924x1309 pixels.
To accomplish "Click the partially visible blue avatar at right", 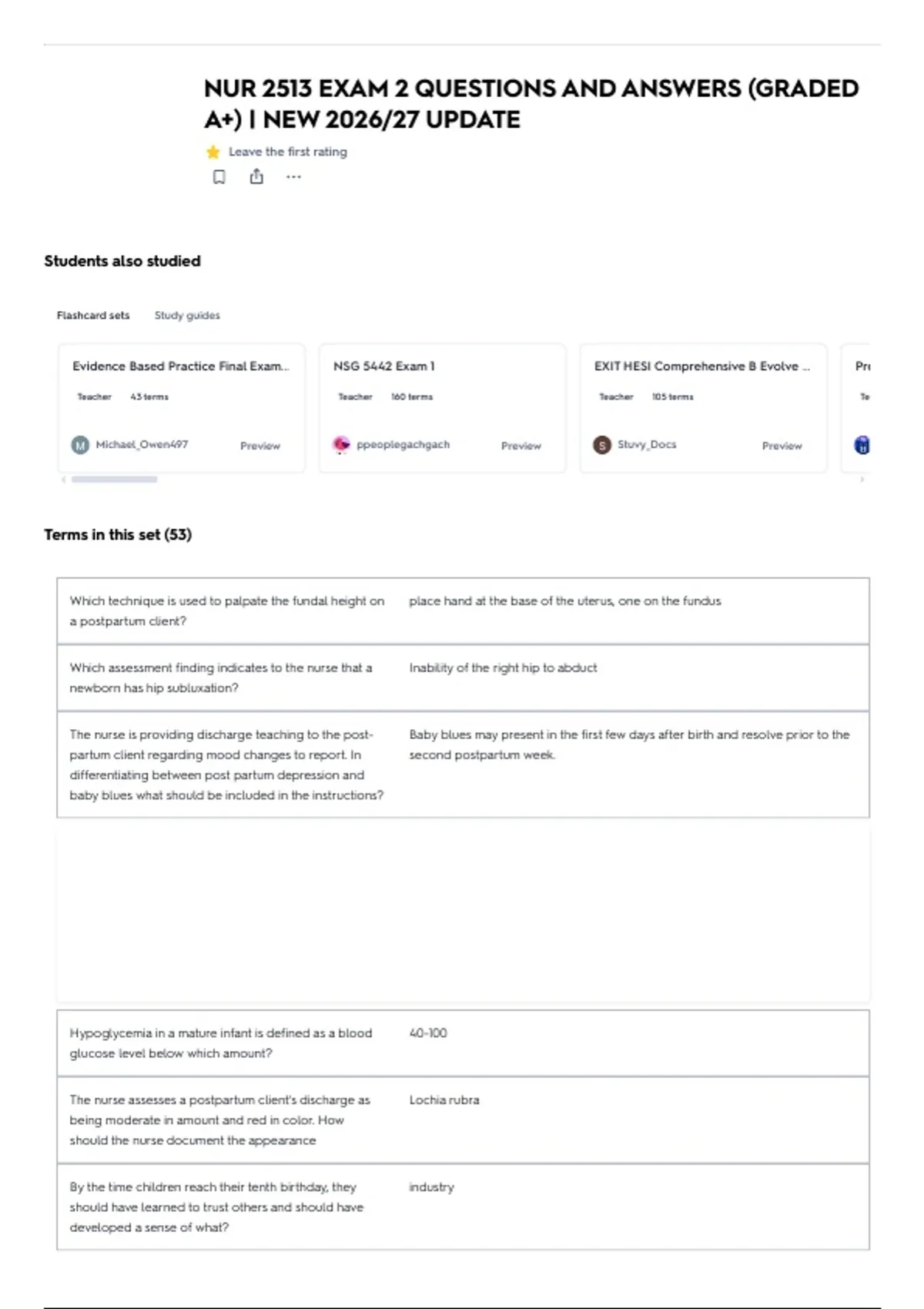I will (x=862, y=445).
